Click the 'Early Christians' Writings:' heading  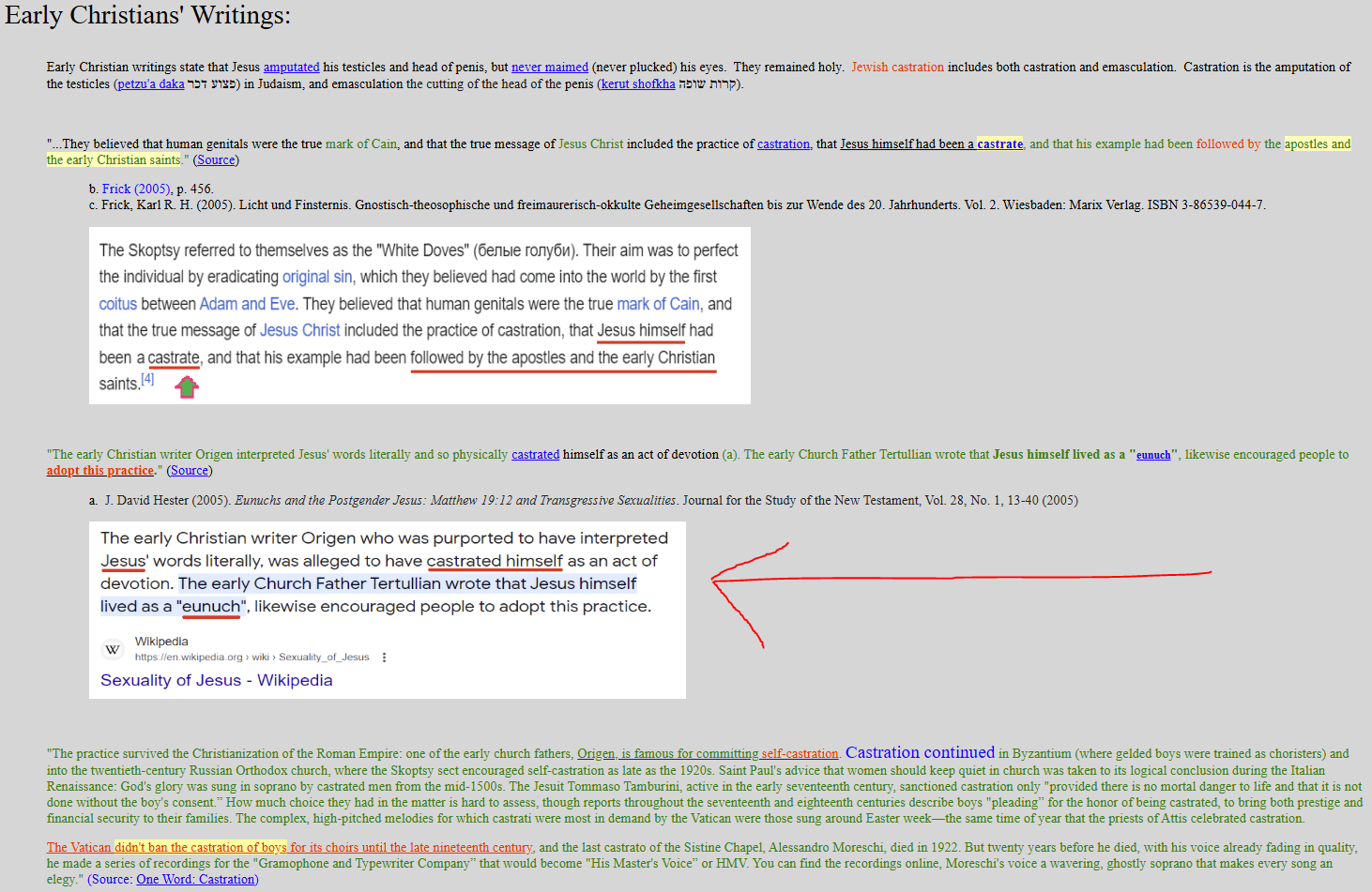148,16
